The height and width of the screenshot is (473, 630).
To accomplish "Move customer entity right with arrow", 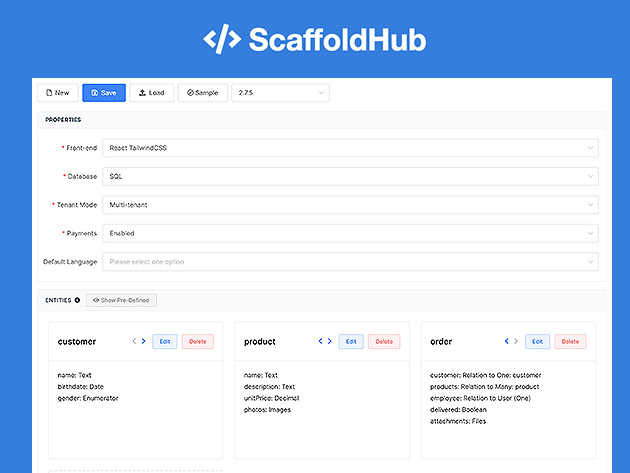I will click(143, 341).
